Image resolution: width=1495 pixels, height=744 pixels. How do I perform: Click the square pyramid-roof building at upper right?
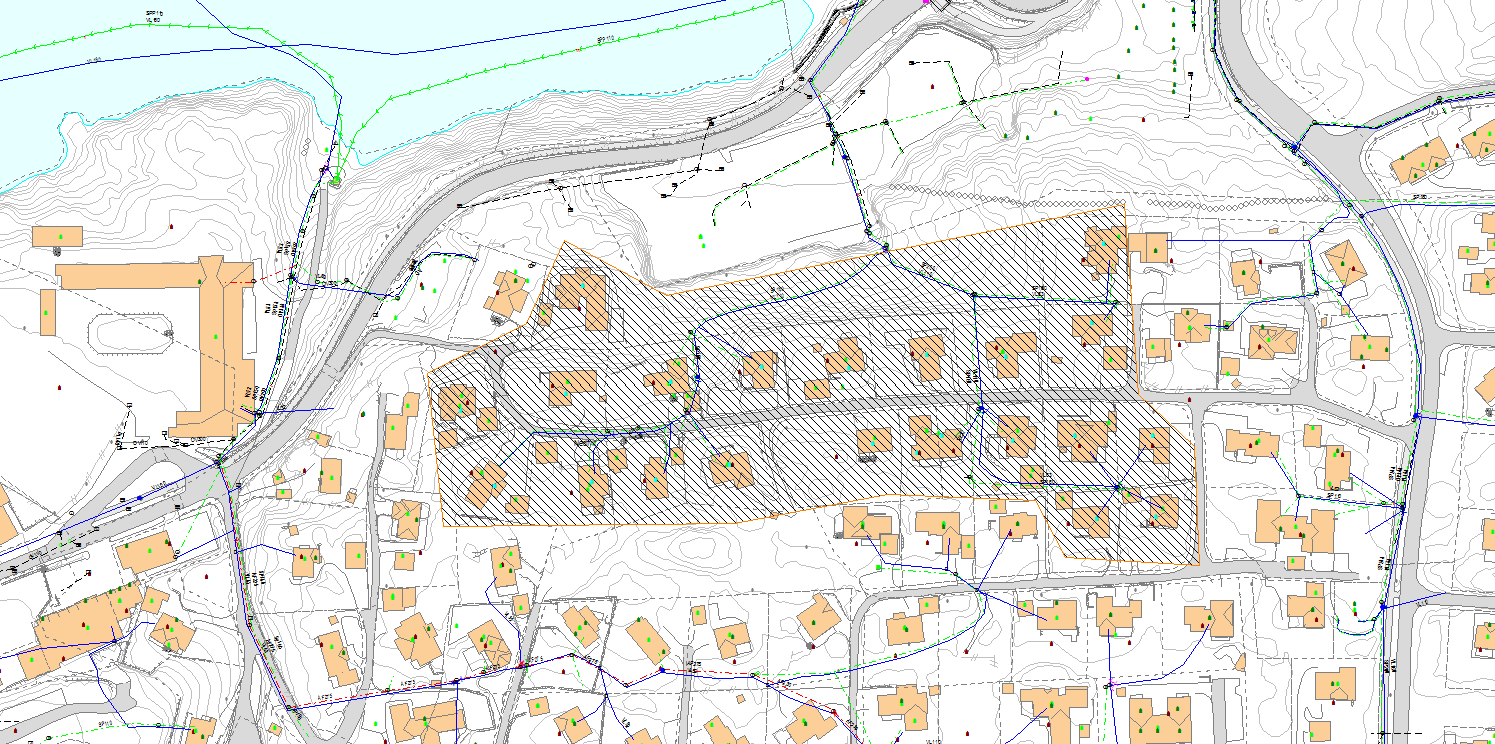(1343, 262)
